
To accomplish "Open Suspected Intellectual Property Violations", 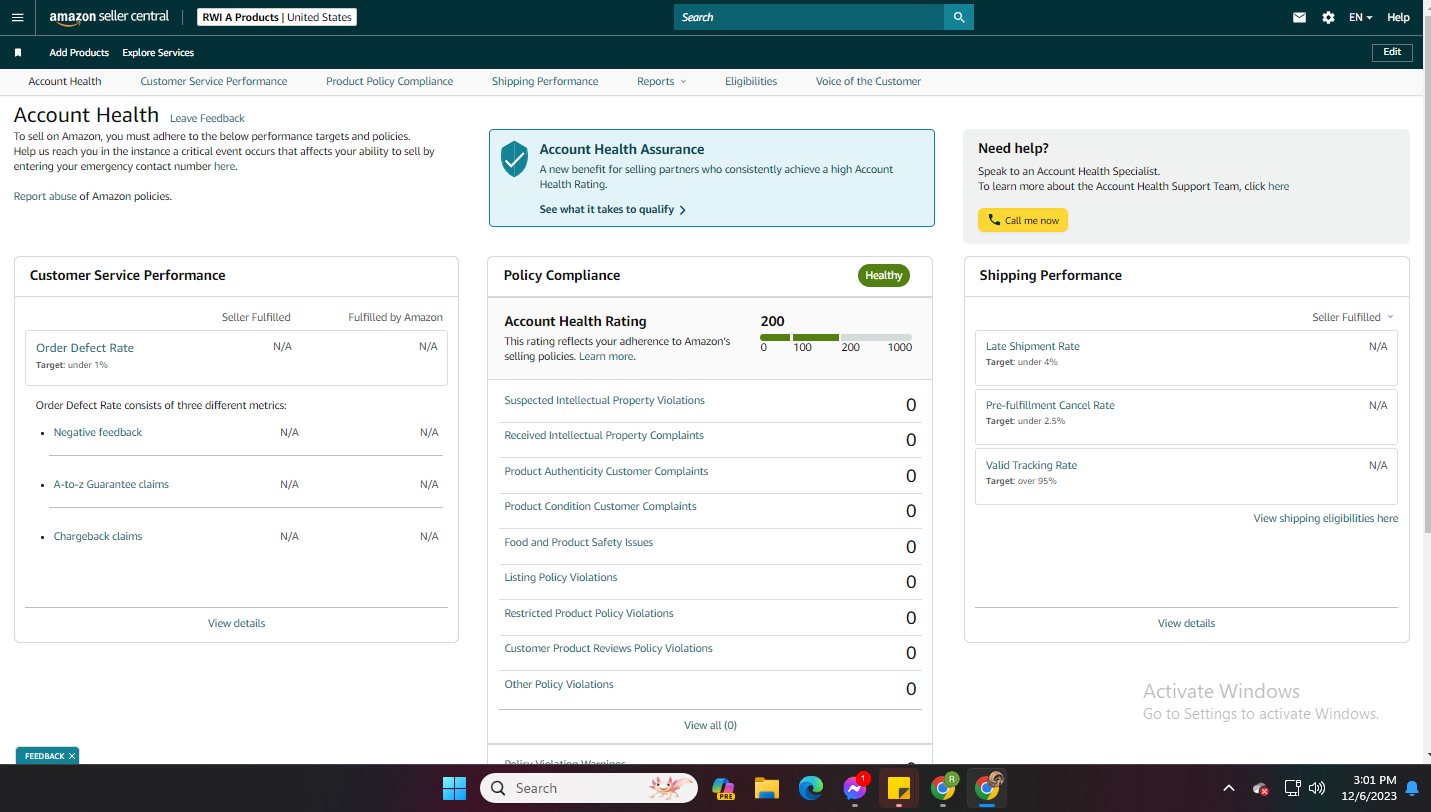I will pyautogui.click(x=604, y=400).
